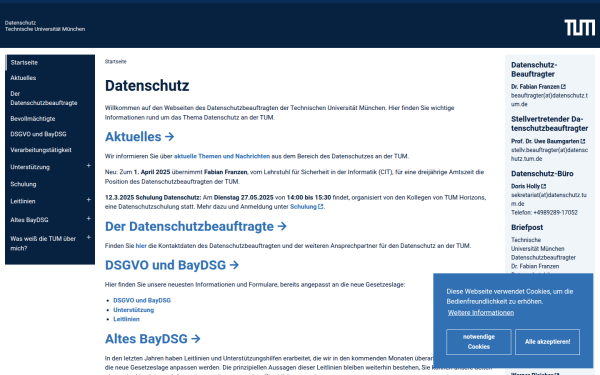Screen dimensions: 600x375
Task: Click sekretariat(at)datenschutz.tum.de email text
Action: point(549,199)
